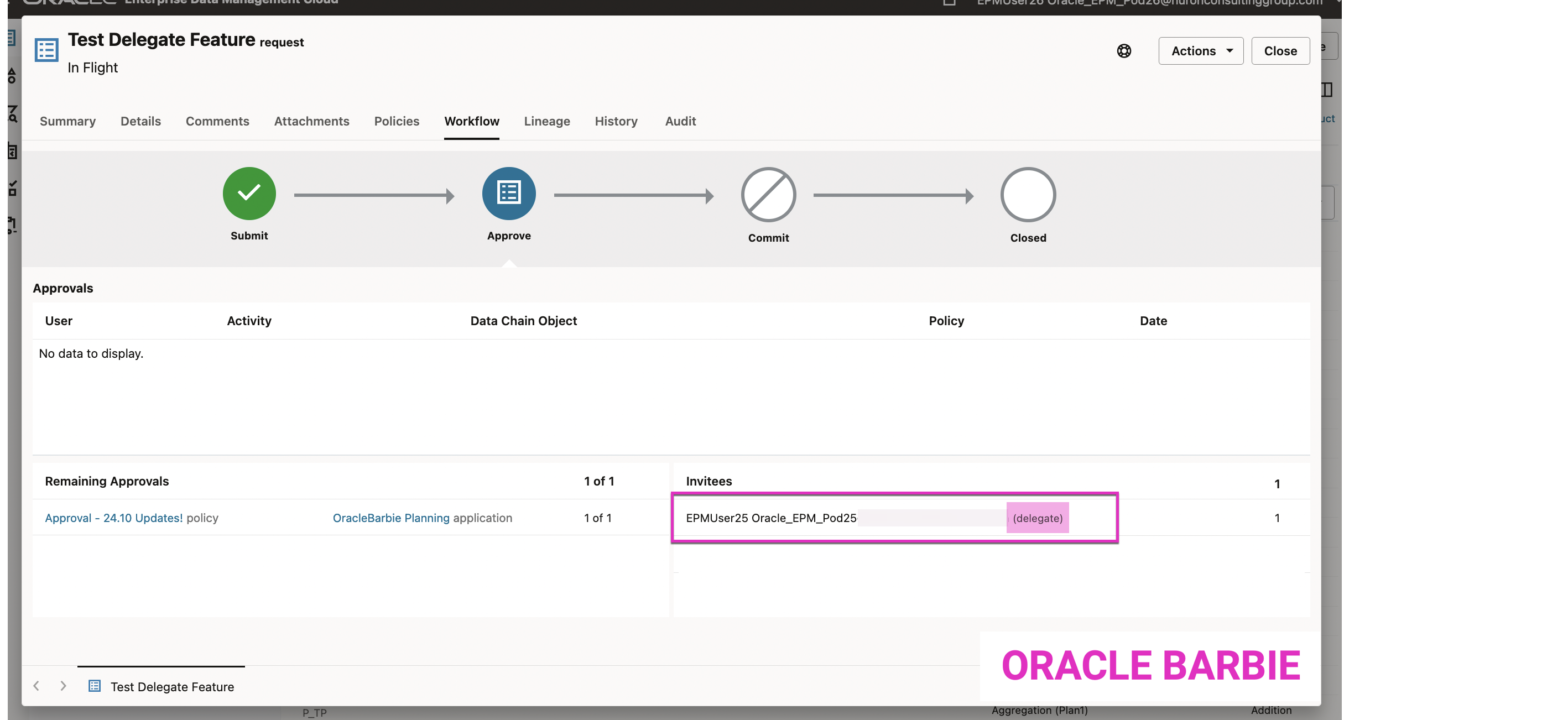Switch to the Lineage tab

(546, 121)
